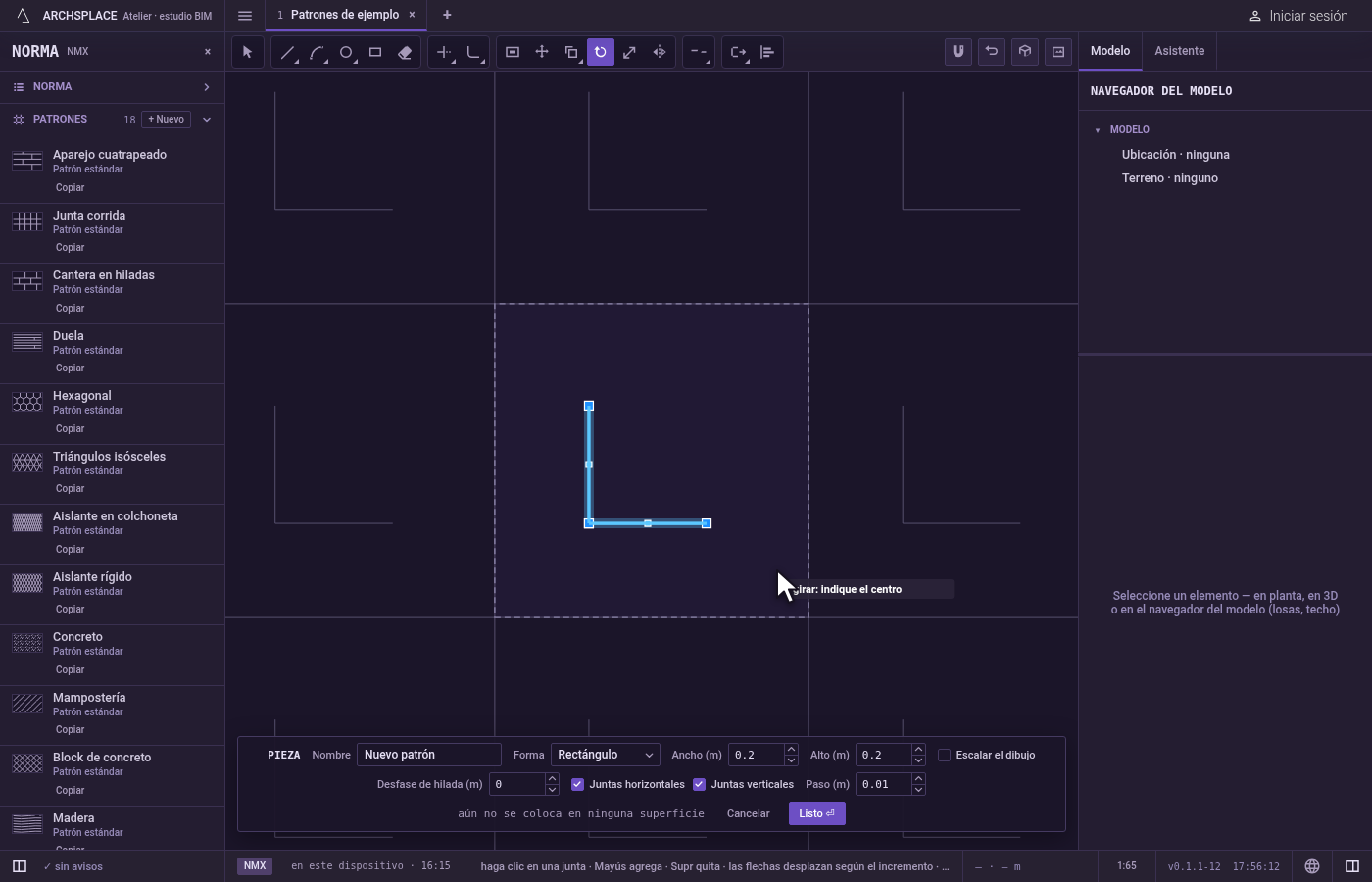
Task: Click the fillet corner tool
Action: [x=474, y=52]
